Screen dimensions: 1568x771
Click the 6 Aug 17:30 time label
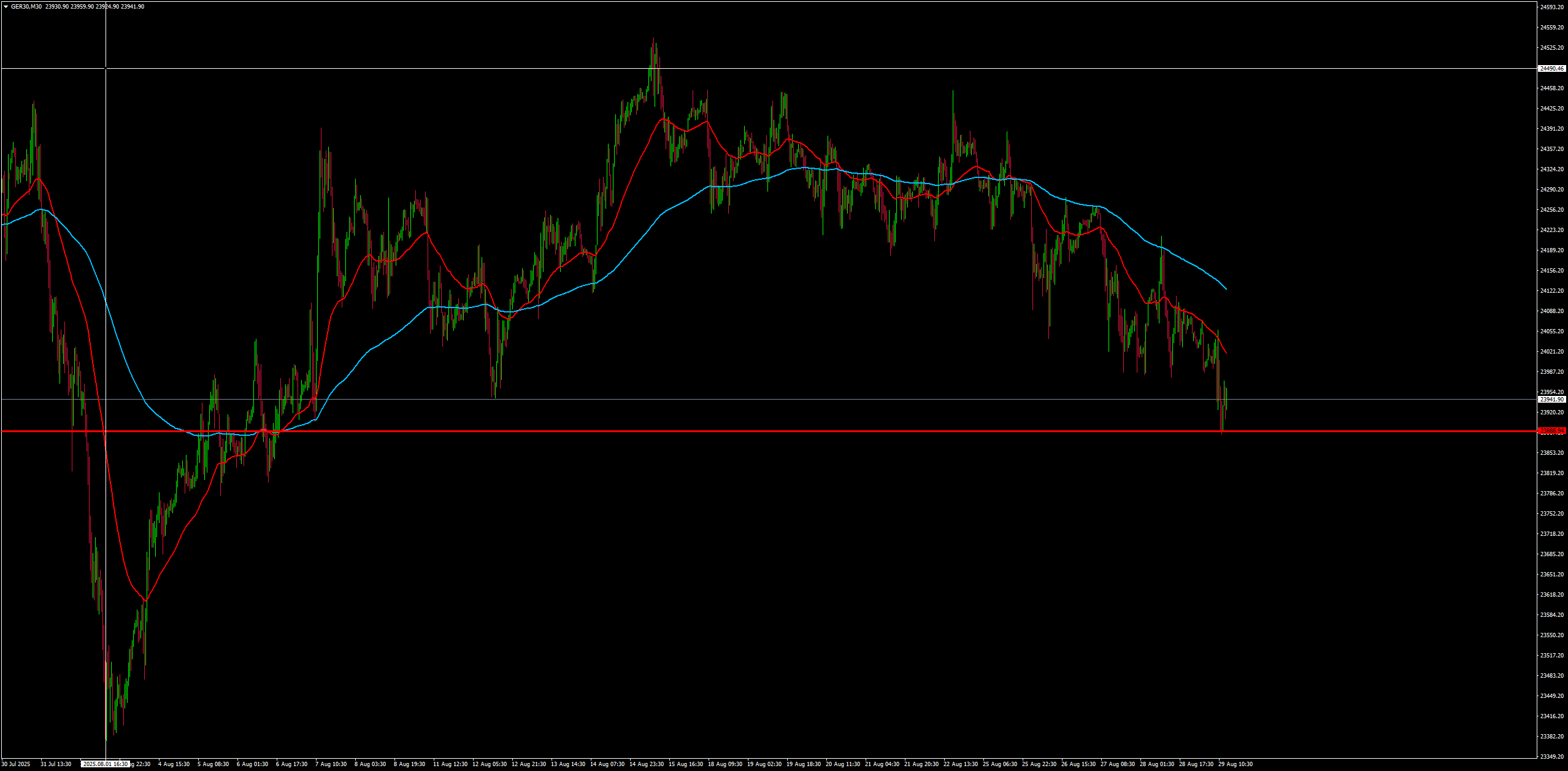(x=292, y=764)
